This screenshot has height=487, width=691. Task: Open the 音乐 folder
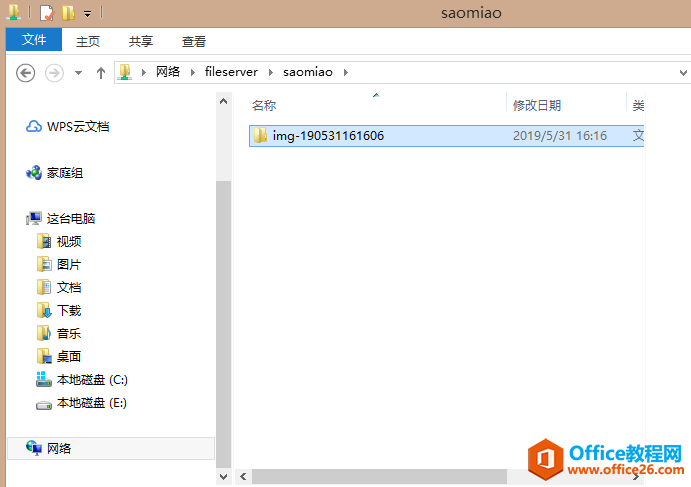click(x=69, y=333)
